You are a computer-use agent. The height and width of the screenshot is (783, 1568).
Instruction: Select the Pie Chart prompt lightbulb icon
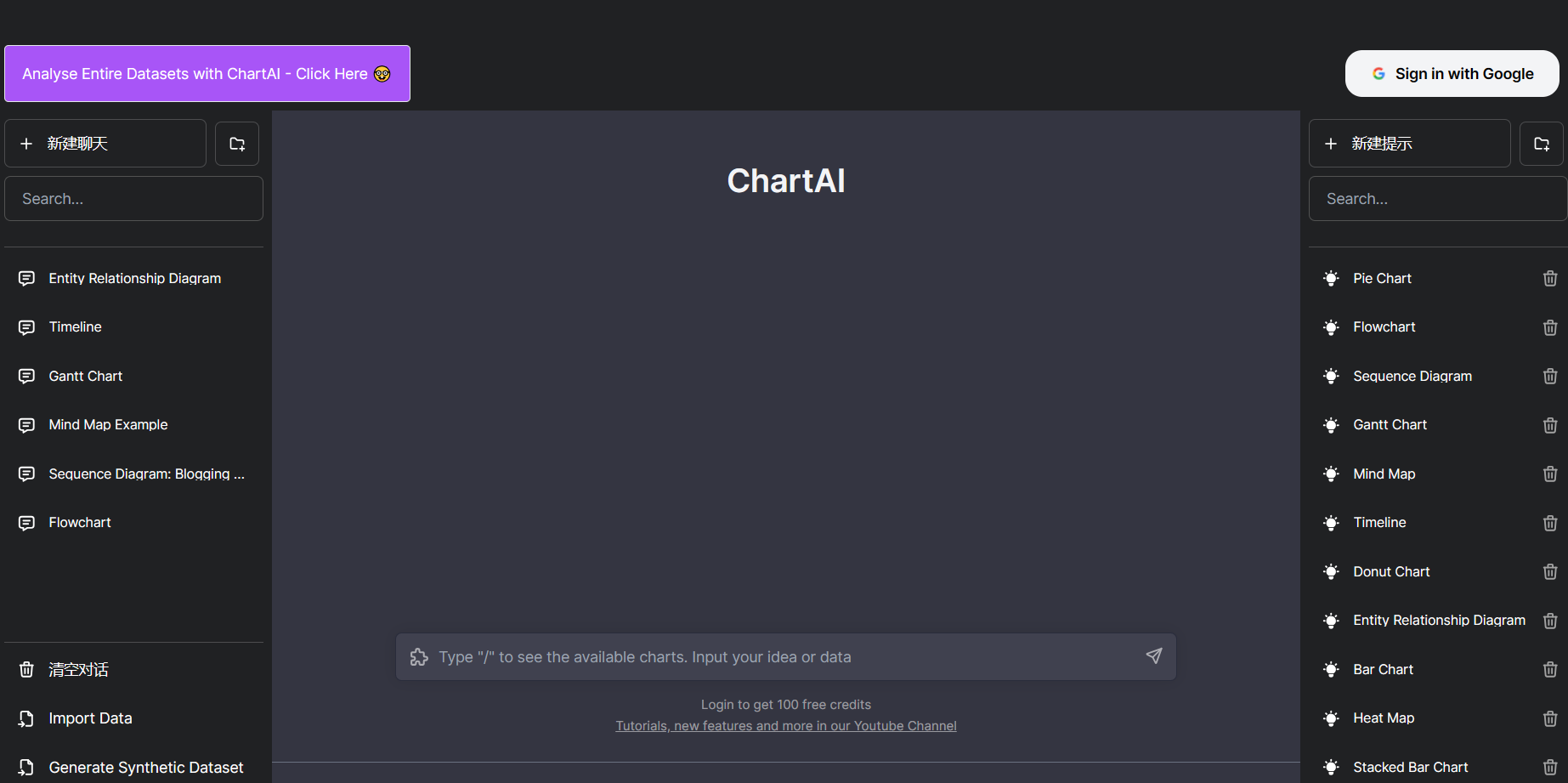1331,278
